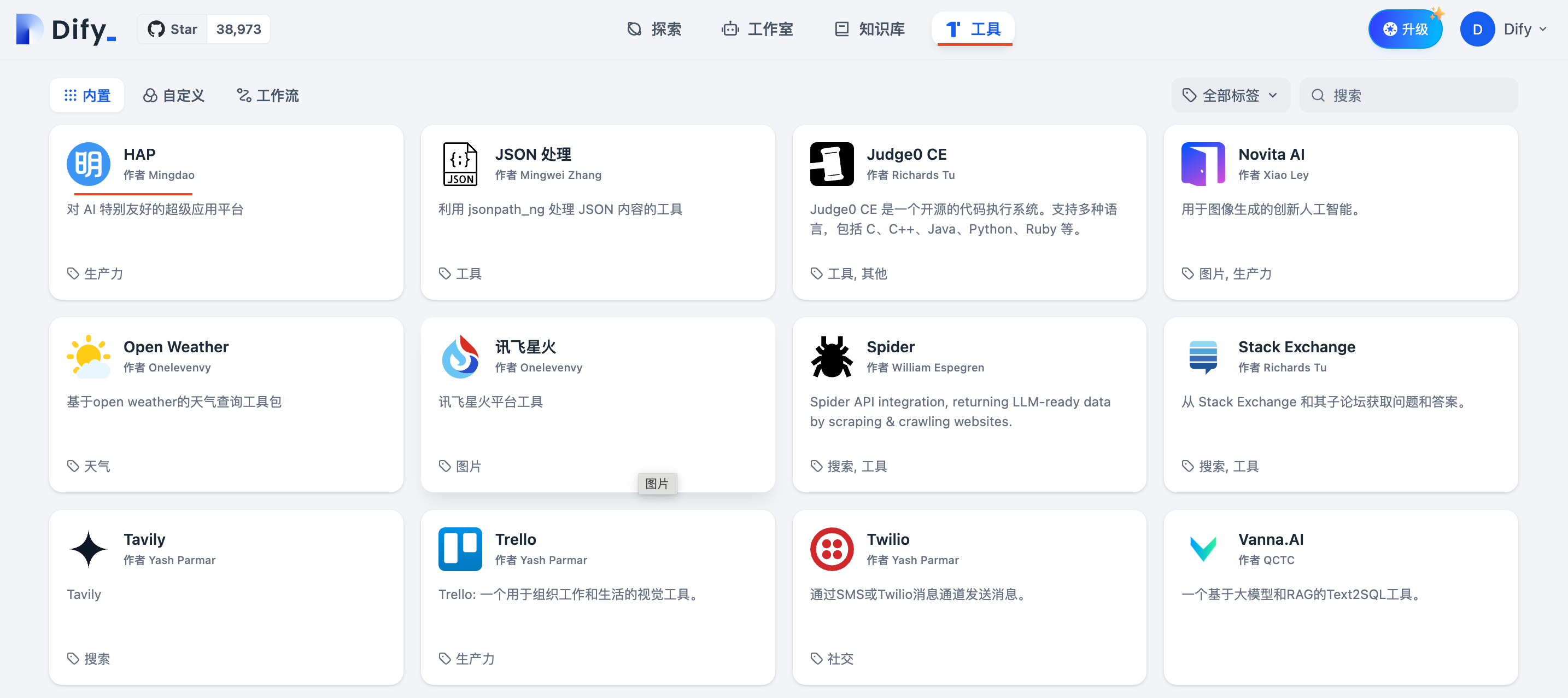Switch to the 自定义 tab
Screen dimensions: 1568x698
click(x=174, y=95)
